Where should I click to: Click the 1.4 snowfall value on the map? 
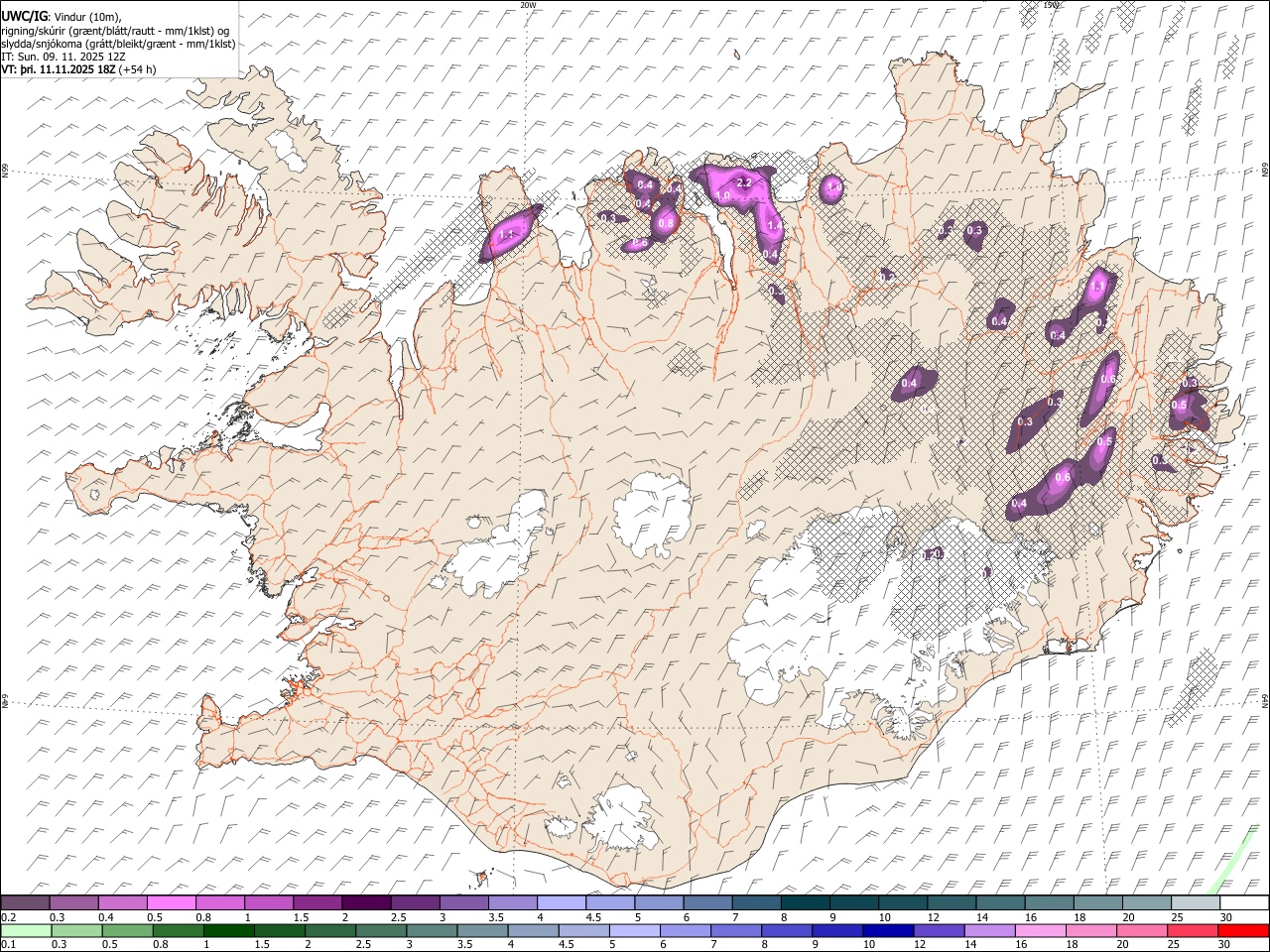pyautogui.click(x=775, y=226)
